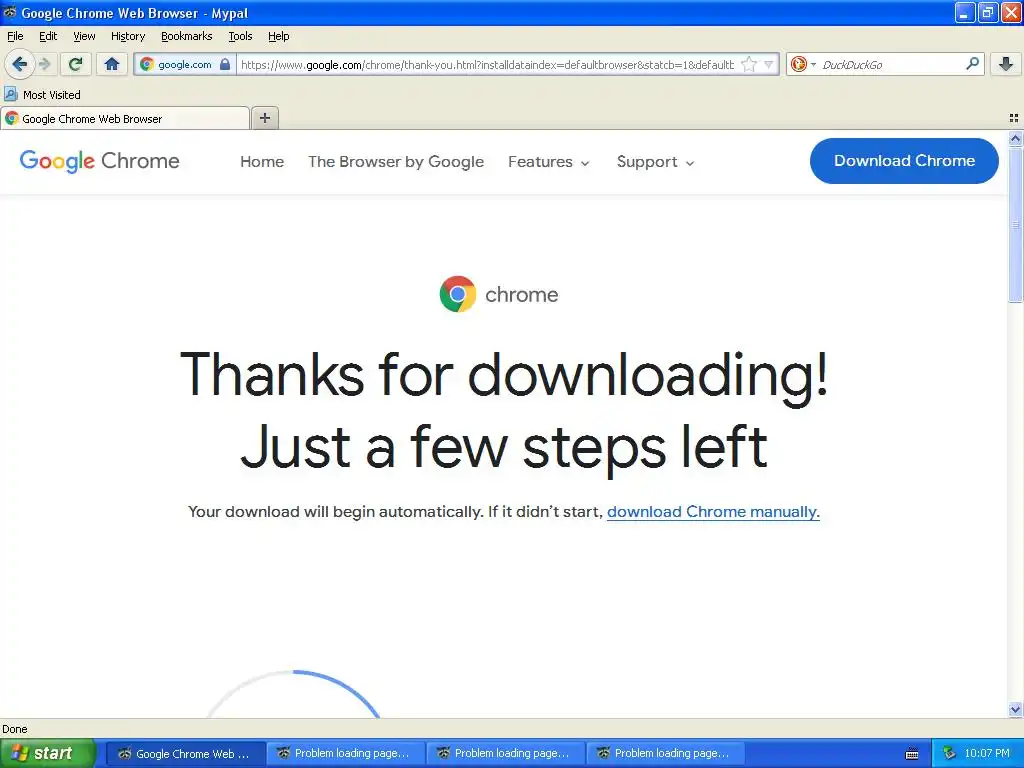Open the Edit menu
Viewport: 1024px width, 768px height.
(x=48, y=36)
